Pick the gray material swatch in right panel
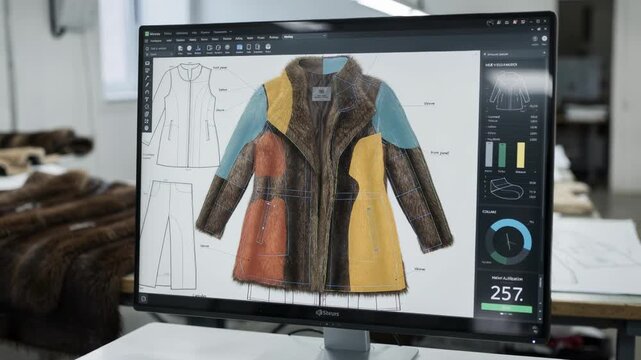 489,154
